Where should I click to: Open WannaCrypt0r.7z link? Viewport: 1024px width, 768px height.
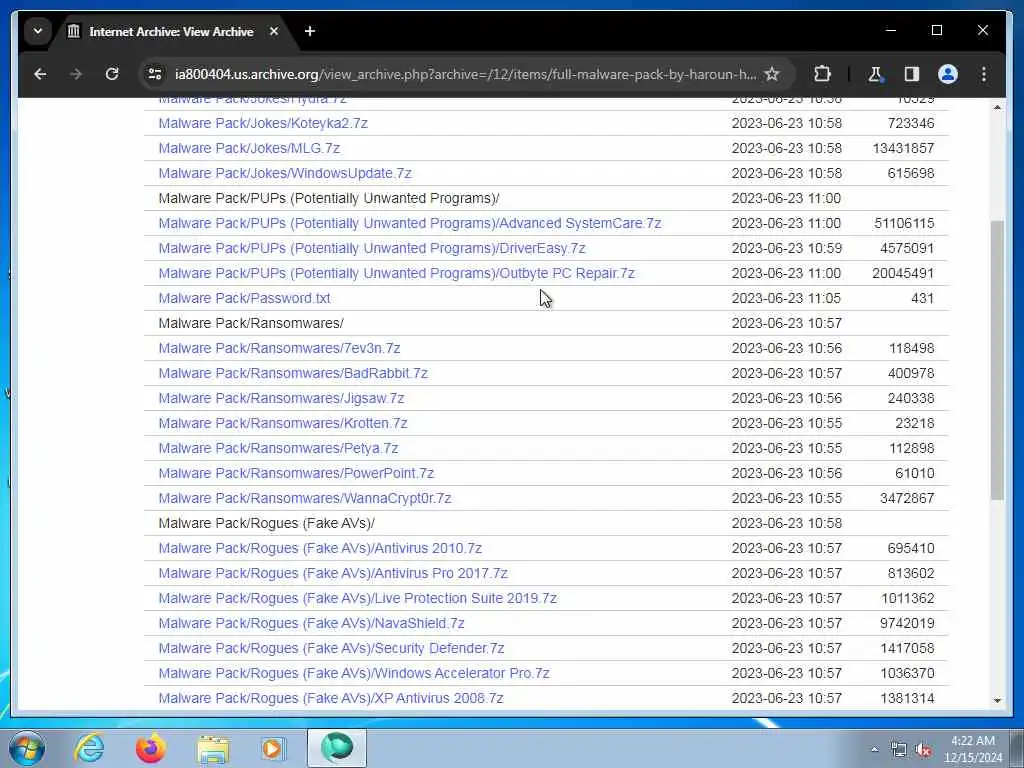coord(305,498)
